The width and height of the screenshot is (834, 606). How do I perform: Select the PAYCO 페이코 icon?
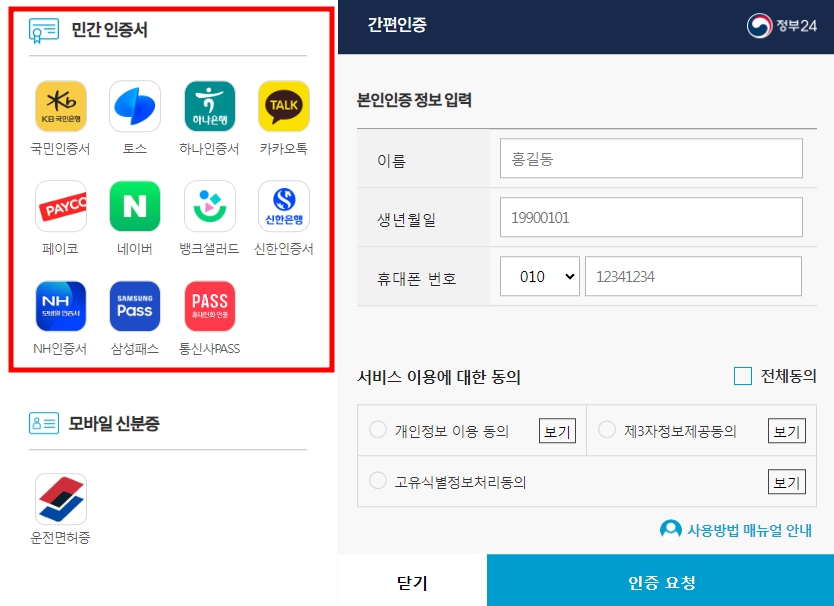tap(61, 206)
